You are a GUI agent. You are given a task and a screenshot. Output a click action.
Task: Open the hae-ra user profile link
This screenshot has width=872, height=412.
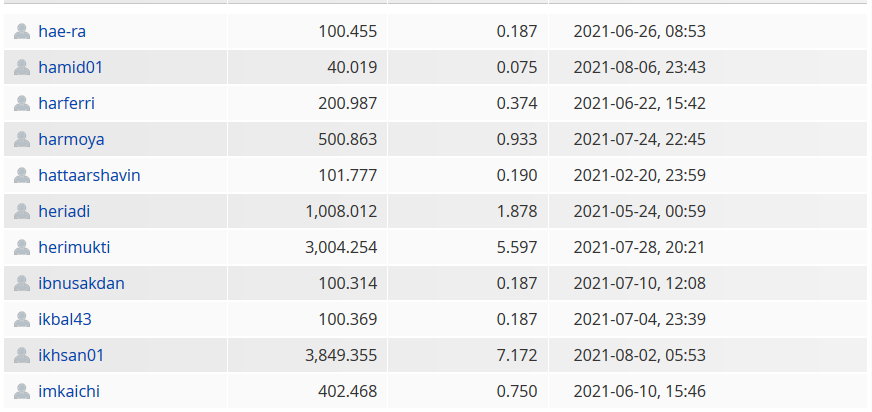(x=62, y=31)
